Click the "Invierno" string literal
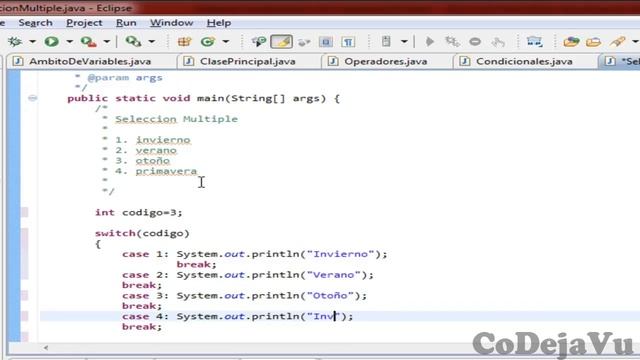 (x=340, y=254)
